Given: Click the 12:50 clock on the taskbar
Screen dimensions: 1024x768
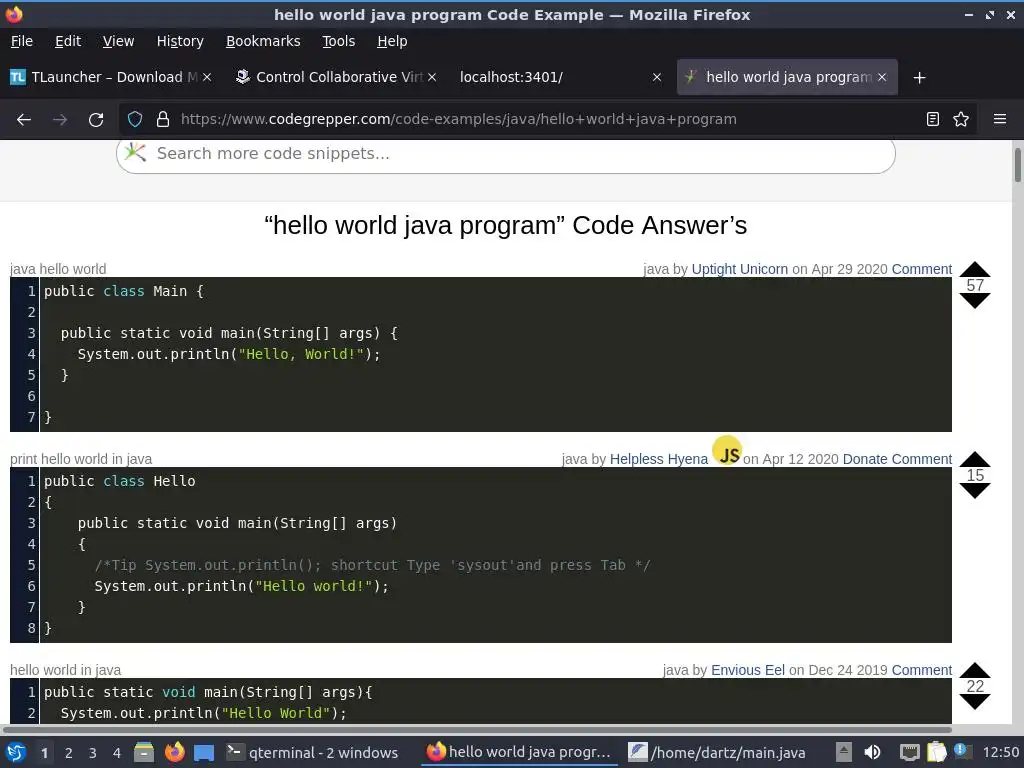Looking at the screenshot, I should tap(1000, 753).
